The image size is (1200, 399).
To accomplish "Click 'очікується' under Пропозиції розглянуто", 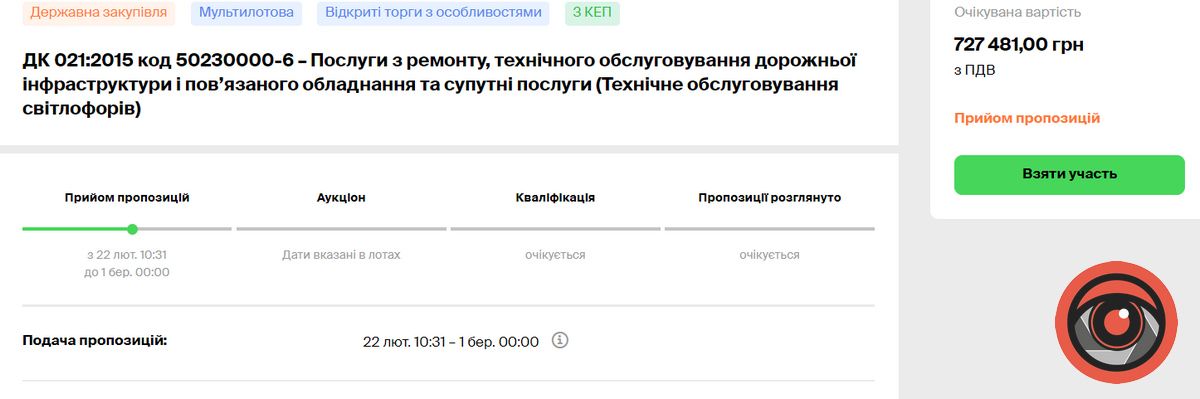I will [x=769, y=255].
